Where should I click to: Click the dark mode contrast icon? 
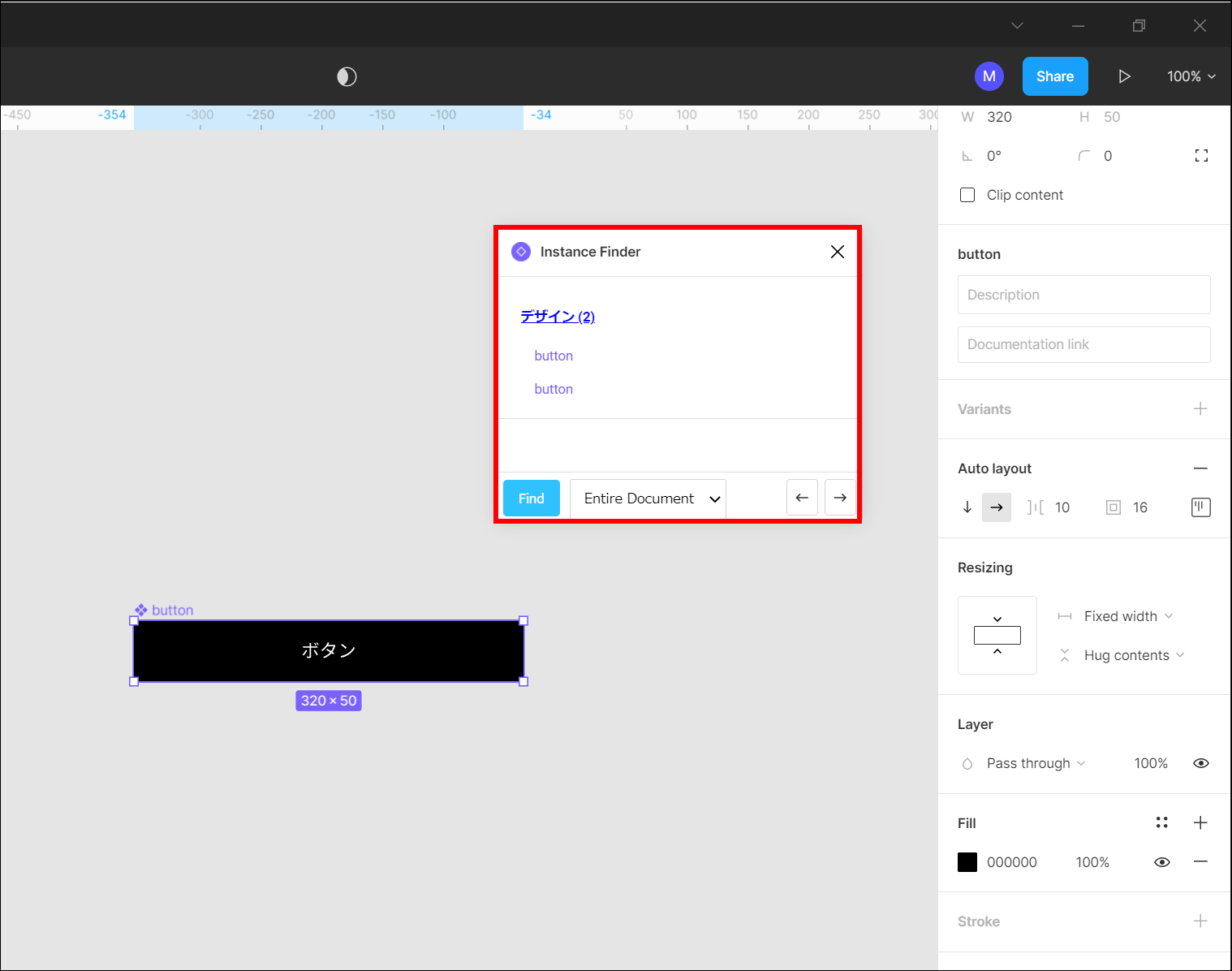pos(347,76)
